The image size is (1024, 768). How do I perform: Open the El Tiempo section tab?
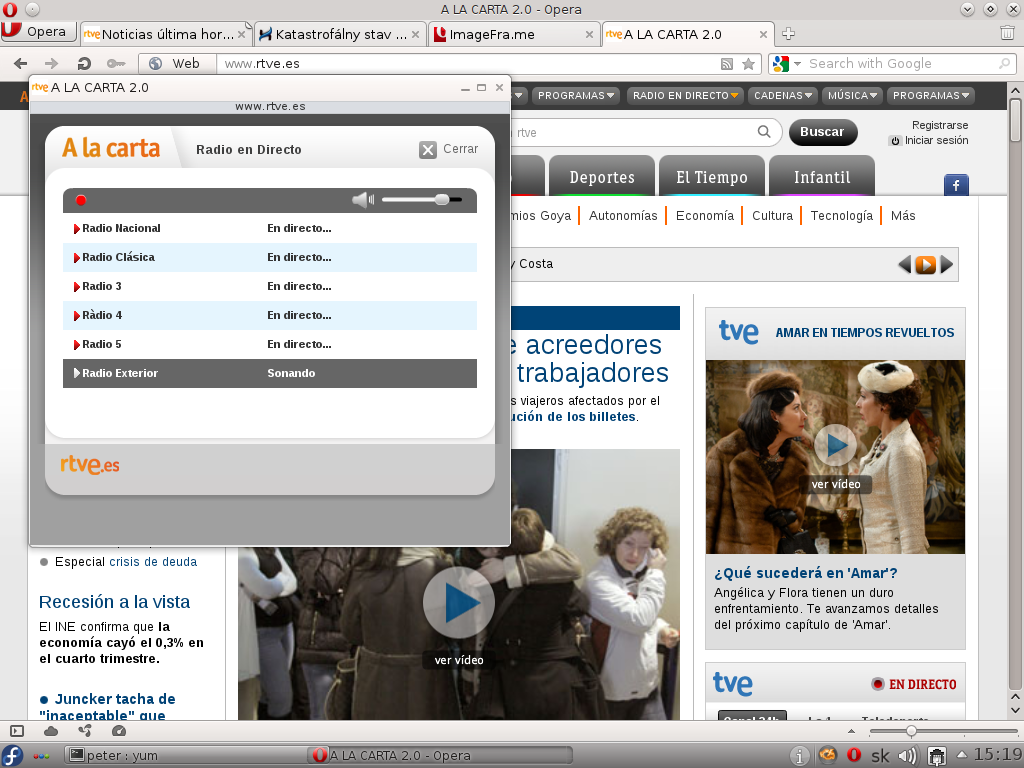pos(711,176)
